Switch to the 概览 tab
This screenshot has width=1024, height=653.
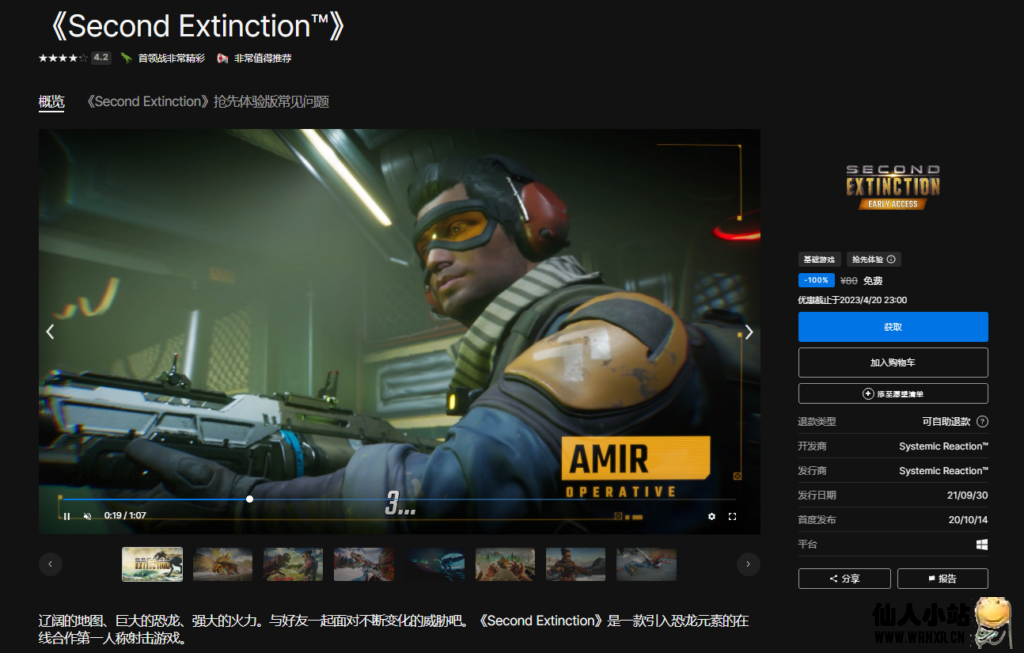(x=51, y=101)
